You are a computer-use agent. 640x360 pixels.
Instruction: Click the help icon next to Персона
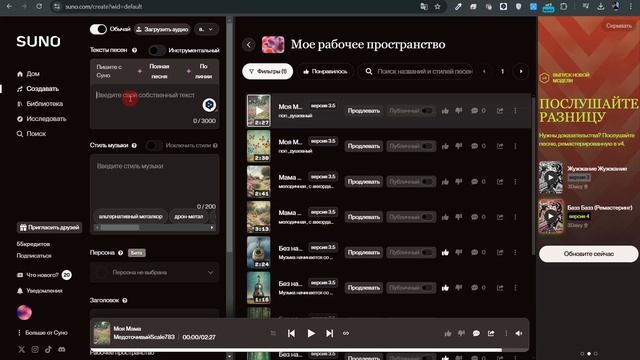point(120,253)
